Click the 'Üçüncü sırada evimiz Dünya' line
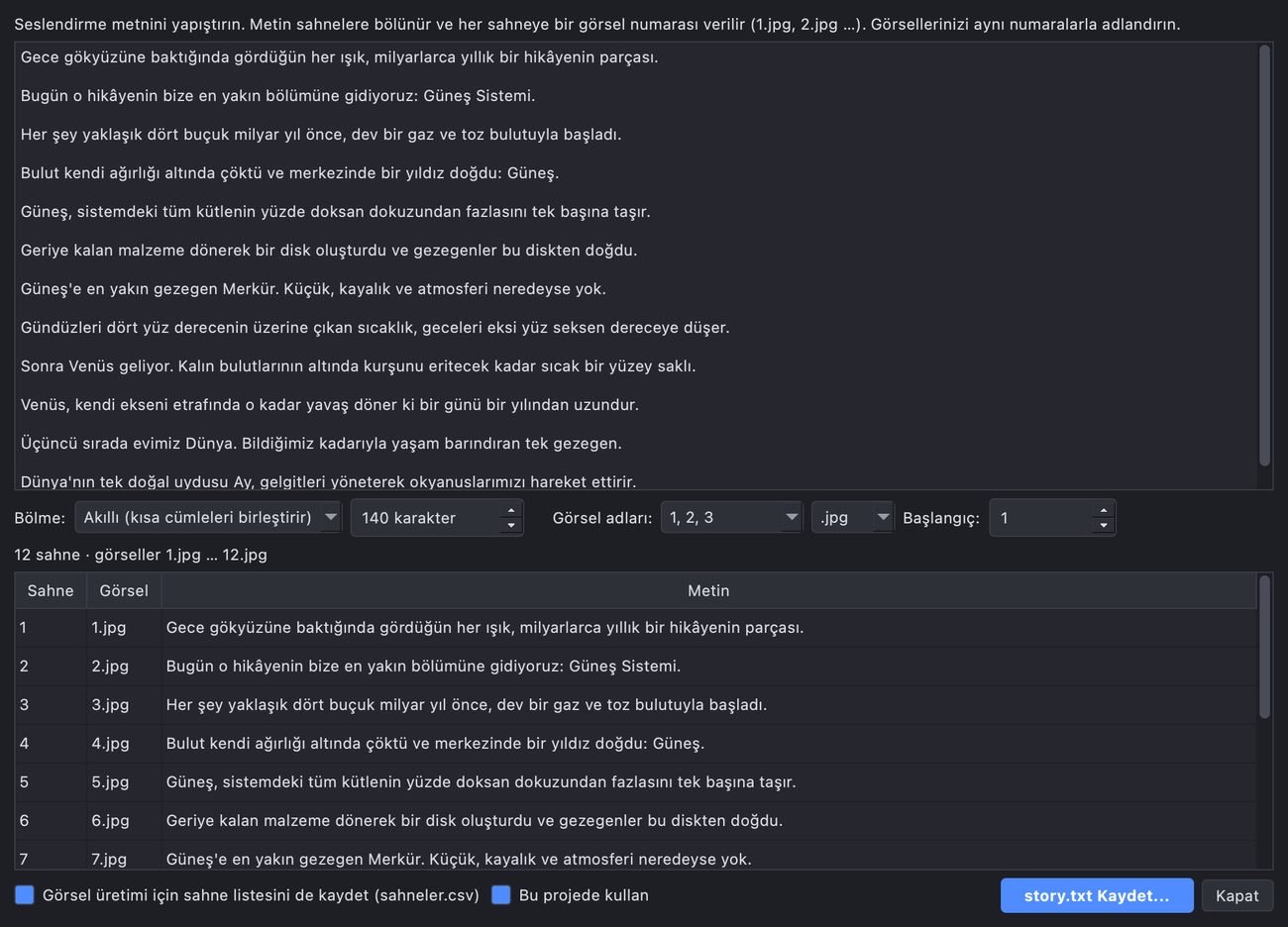The width and height of the screenshot is (1288, 927). click(x=321, y=444)
